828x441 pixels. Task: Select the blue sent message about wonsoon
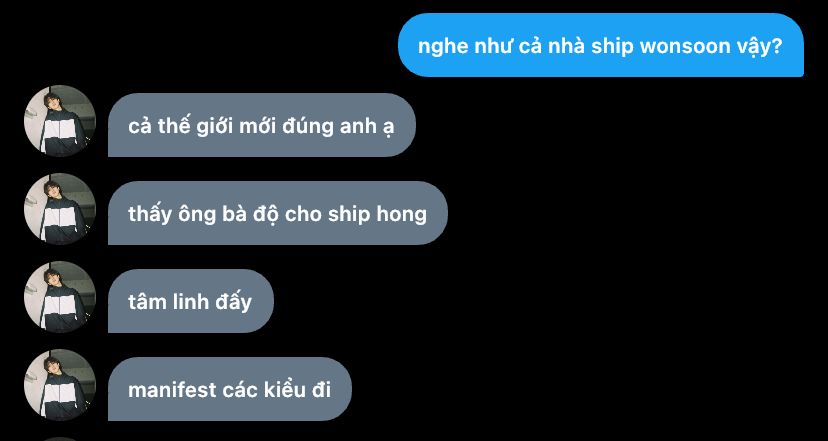point(601,45)
